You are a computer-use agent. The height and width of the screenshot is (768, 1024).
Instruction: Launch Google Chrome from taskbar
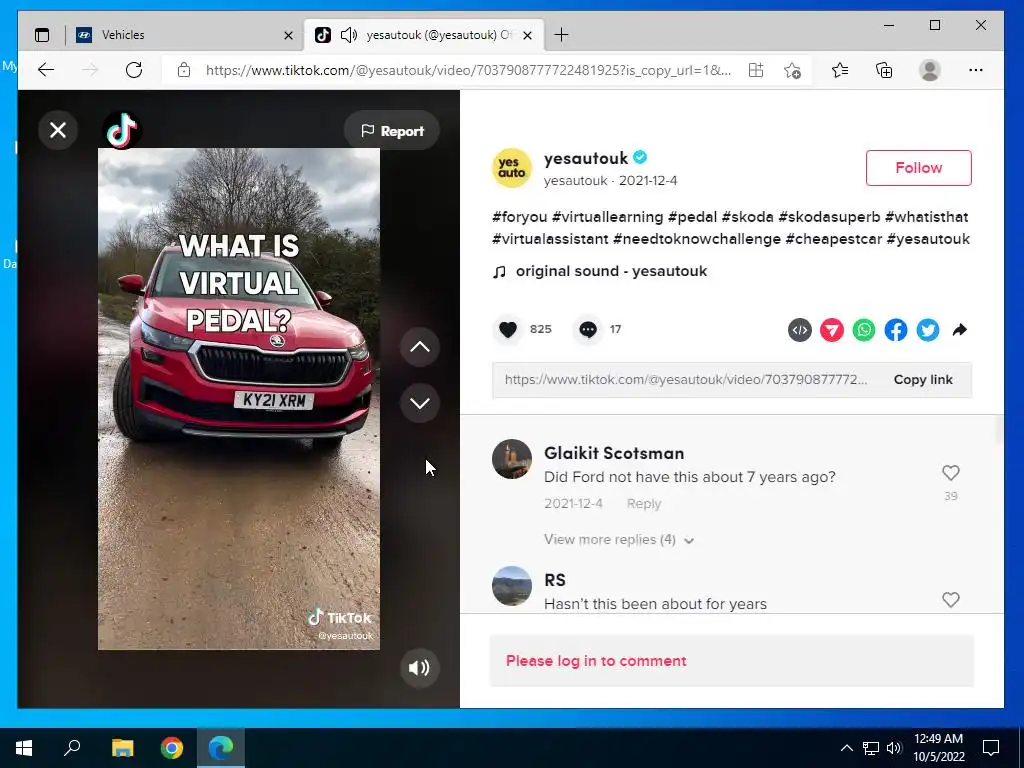click(x=172, y=748)
